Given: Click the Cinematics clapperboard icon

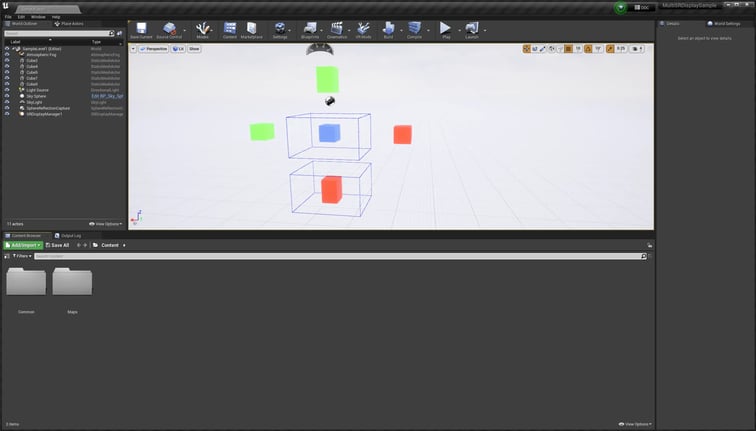Looking at the screenshot, I should pyautogui.click(x=337, y=30).
